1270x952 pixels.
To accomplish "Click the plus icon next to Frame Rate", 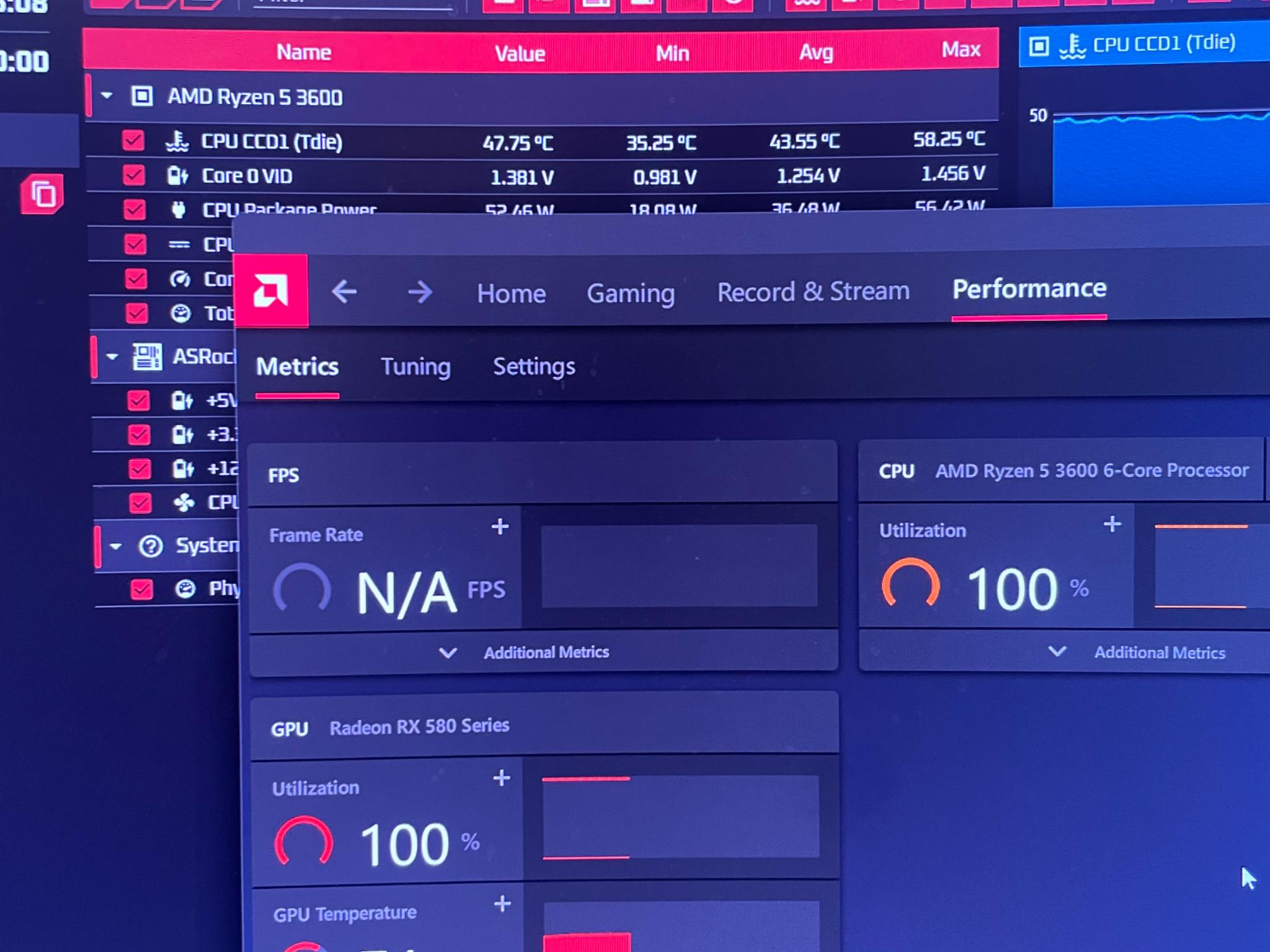I will (500, 526).
